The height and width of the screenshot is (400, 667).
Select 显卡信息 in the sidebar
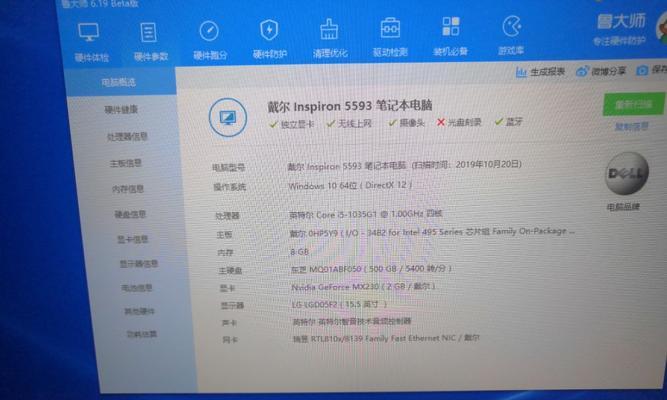coord(132,239)
